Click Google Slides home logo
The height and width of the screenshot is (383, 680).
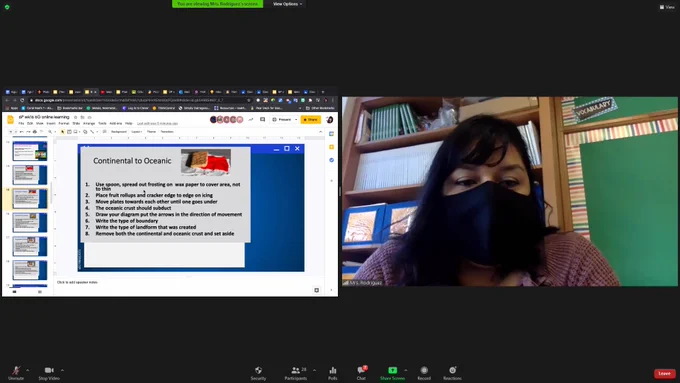click(x=11, y=120)
